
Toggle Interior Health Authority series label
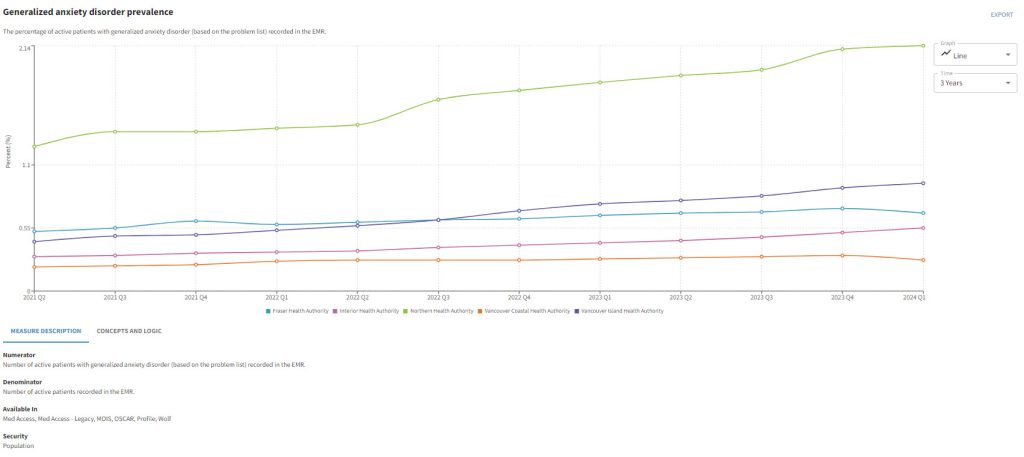tap(372, 311)
